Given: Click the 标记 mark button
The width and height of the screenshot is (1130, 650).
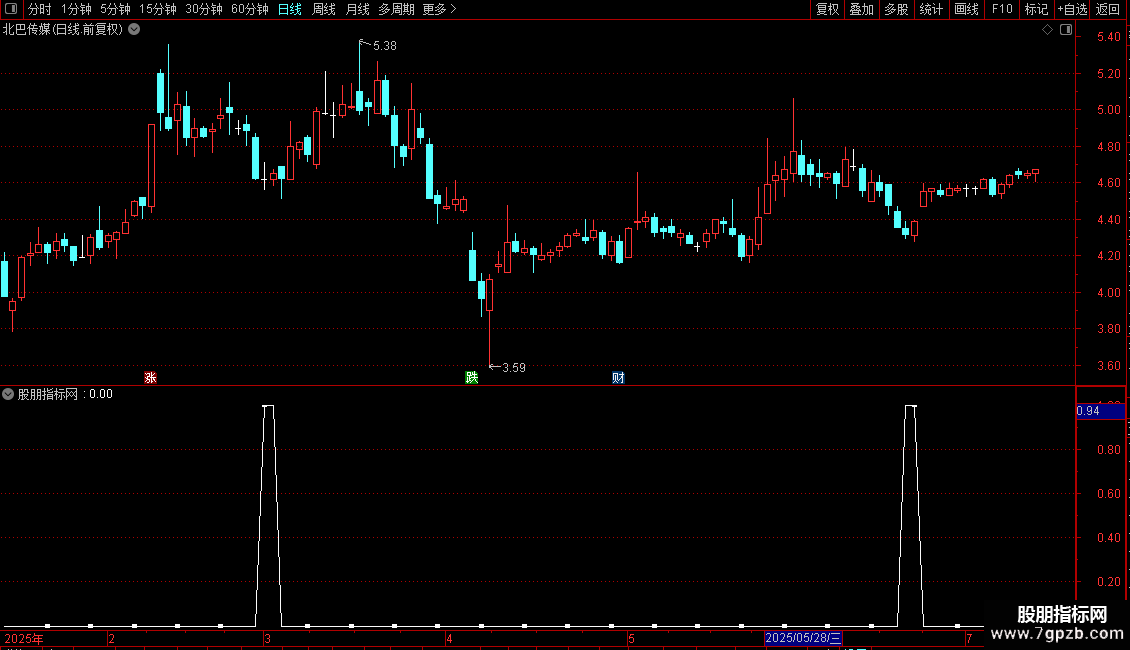Looking at the screenshot, I should pos(1036,9).
